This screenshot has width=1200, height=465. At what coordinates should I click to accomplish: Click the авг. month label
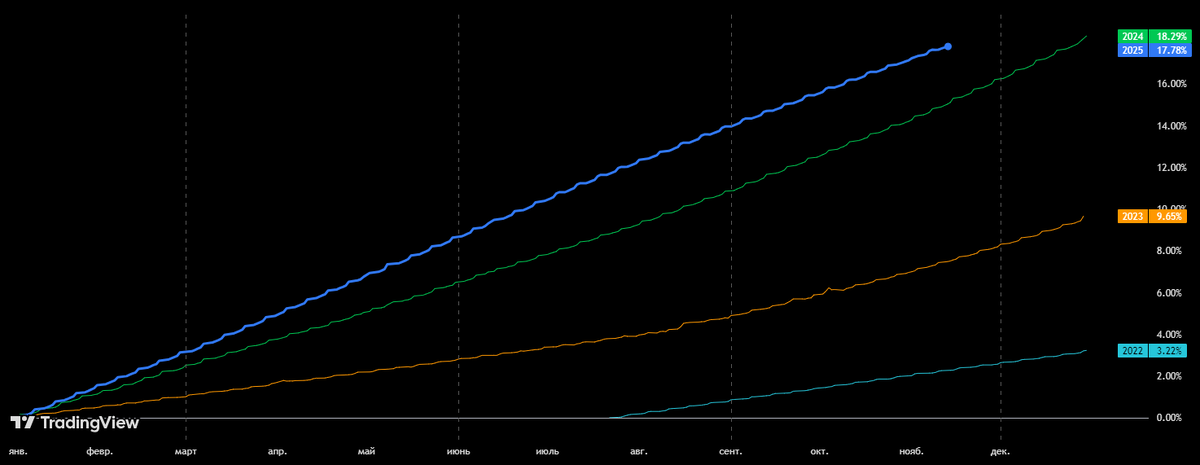tap(639, 451)
